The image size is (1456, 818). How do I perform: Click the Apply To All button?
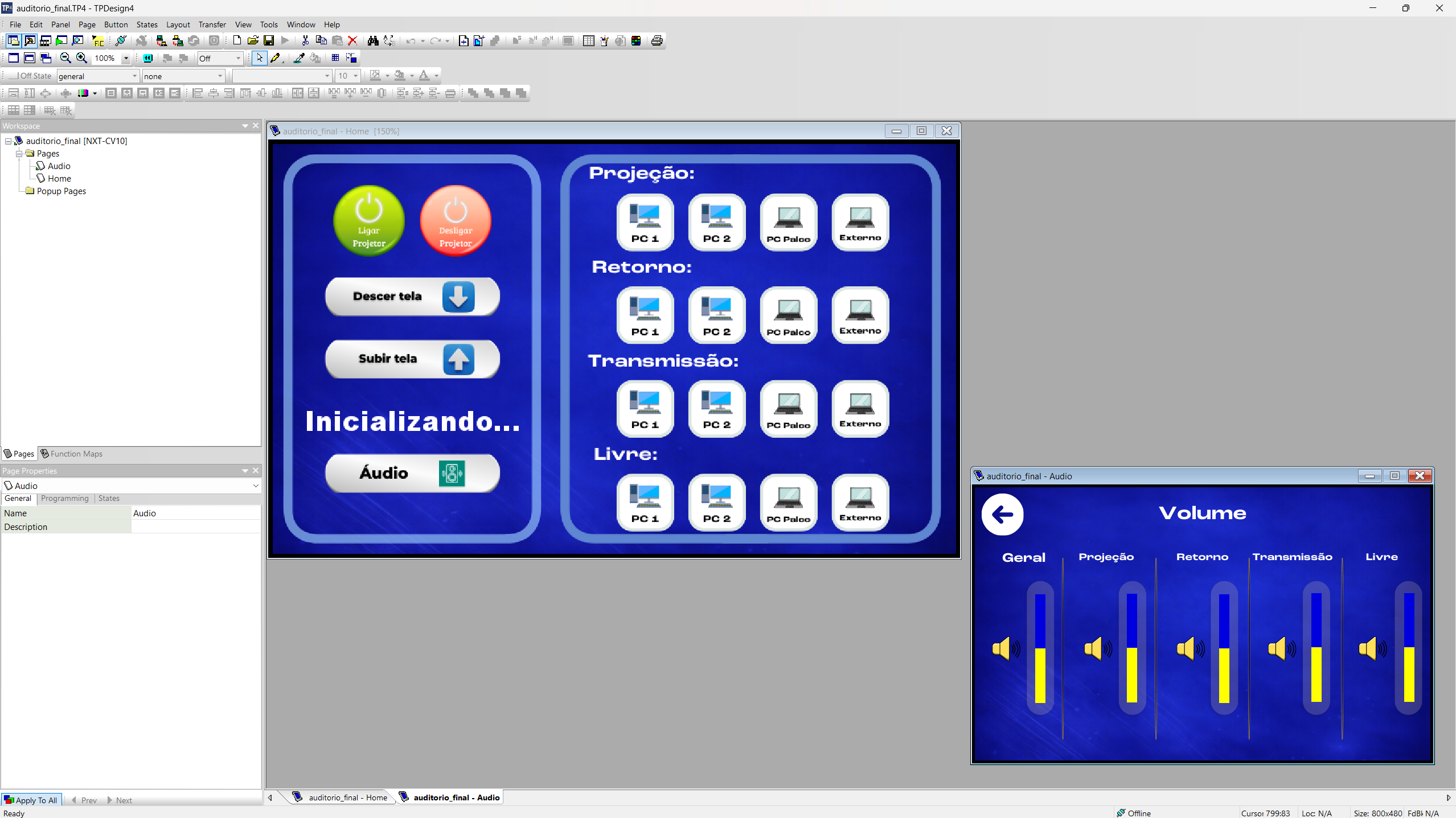31,800
